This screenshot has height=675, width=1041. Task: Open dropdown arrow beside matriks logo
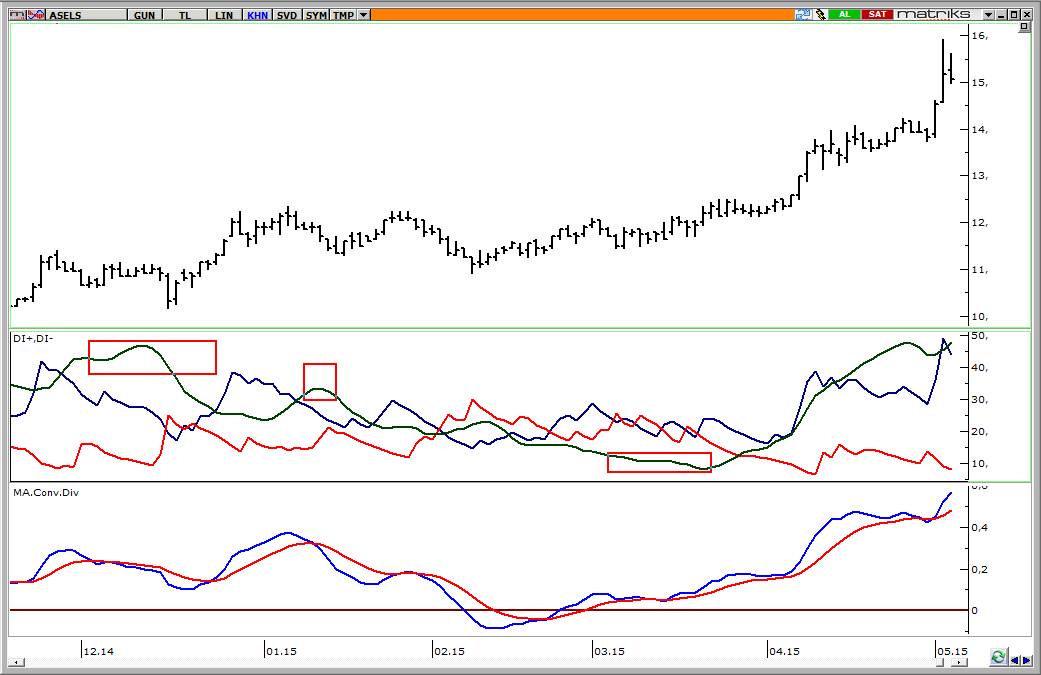[x=989, y=14]
